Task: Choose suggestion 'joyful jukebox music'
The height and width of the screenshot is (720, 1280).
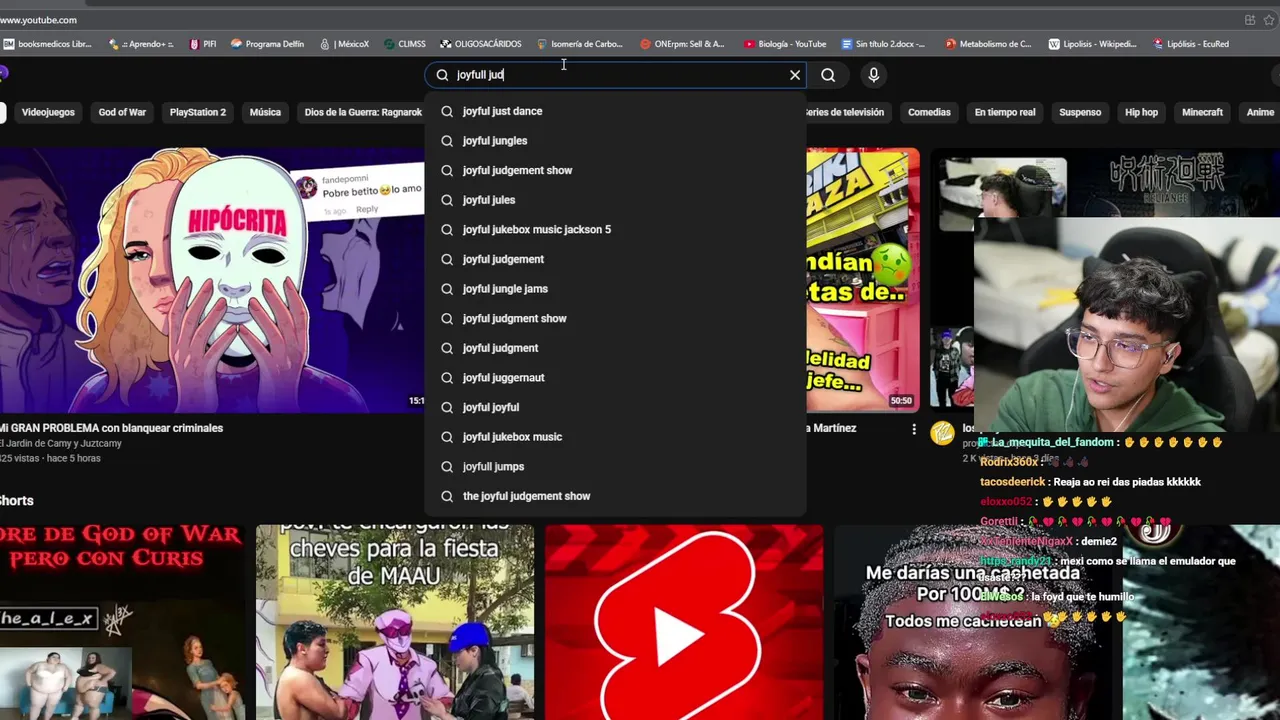Action: coord(615,437)
